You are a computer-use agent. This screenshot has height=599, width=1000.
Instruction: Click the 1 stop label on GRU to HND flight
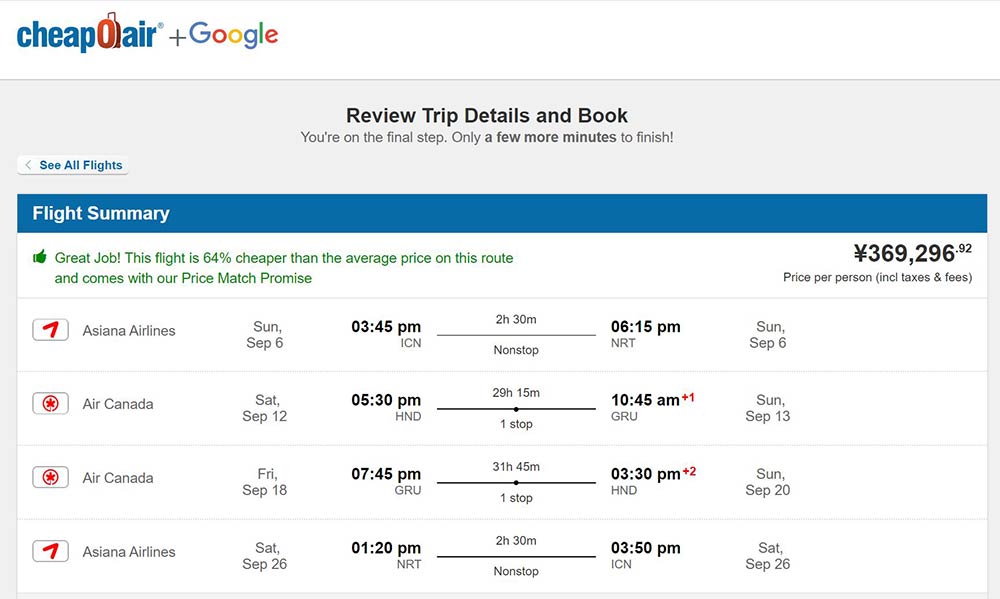tap(516, 498)
